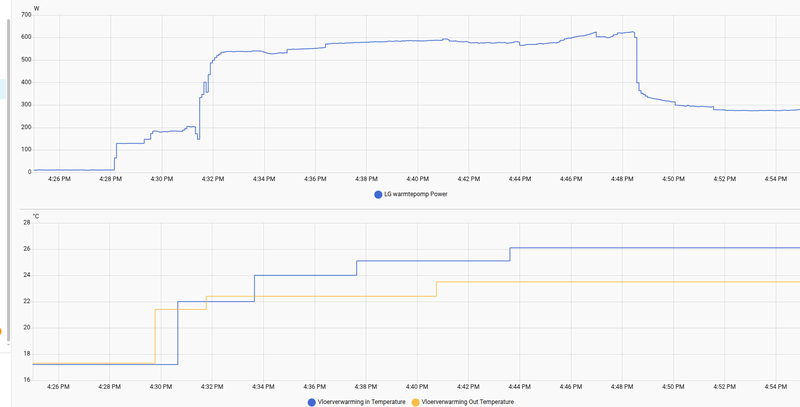Toggle the LG warmtepomp Power legend entry

(411, 194)
